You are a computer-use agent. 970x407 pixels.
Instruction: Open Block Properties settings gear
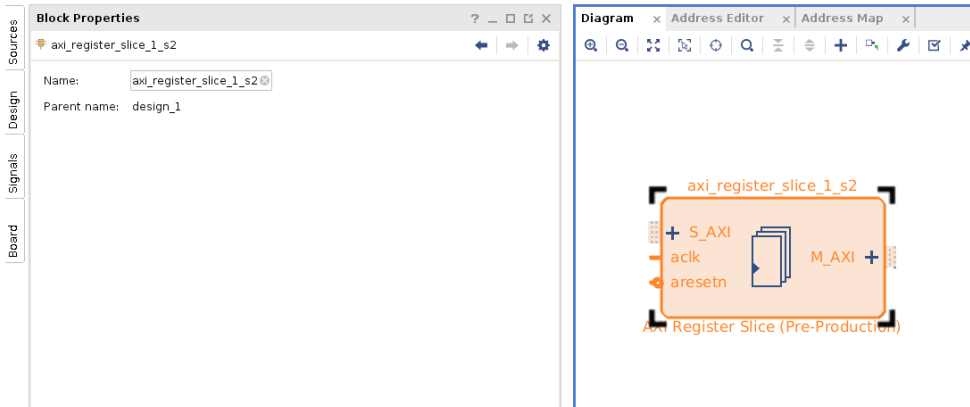(x=543, y=45)
